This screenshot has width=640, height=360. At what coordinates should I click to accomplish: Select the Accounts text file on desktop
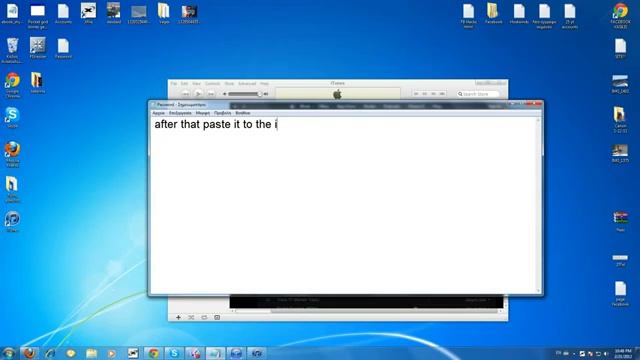(63, 14)
